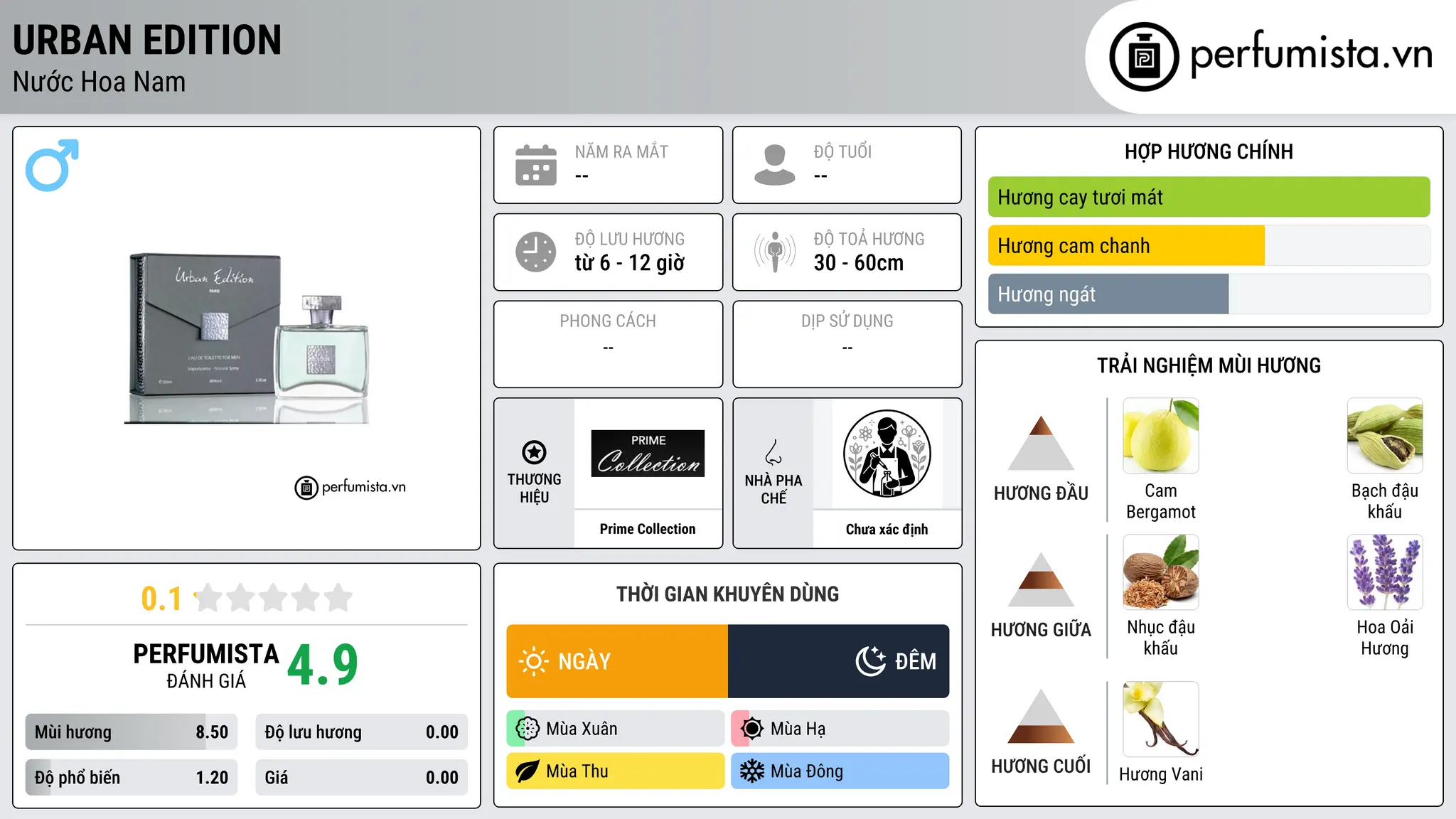Click the HỢP HƯƠNG CHÍNH heading
This screenshot has width=1456, height=819.
pyautogui.click(x=1209, y=151)
